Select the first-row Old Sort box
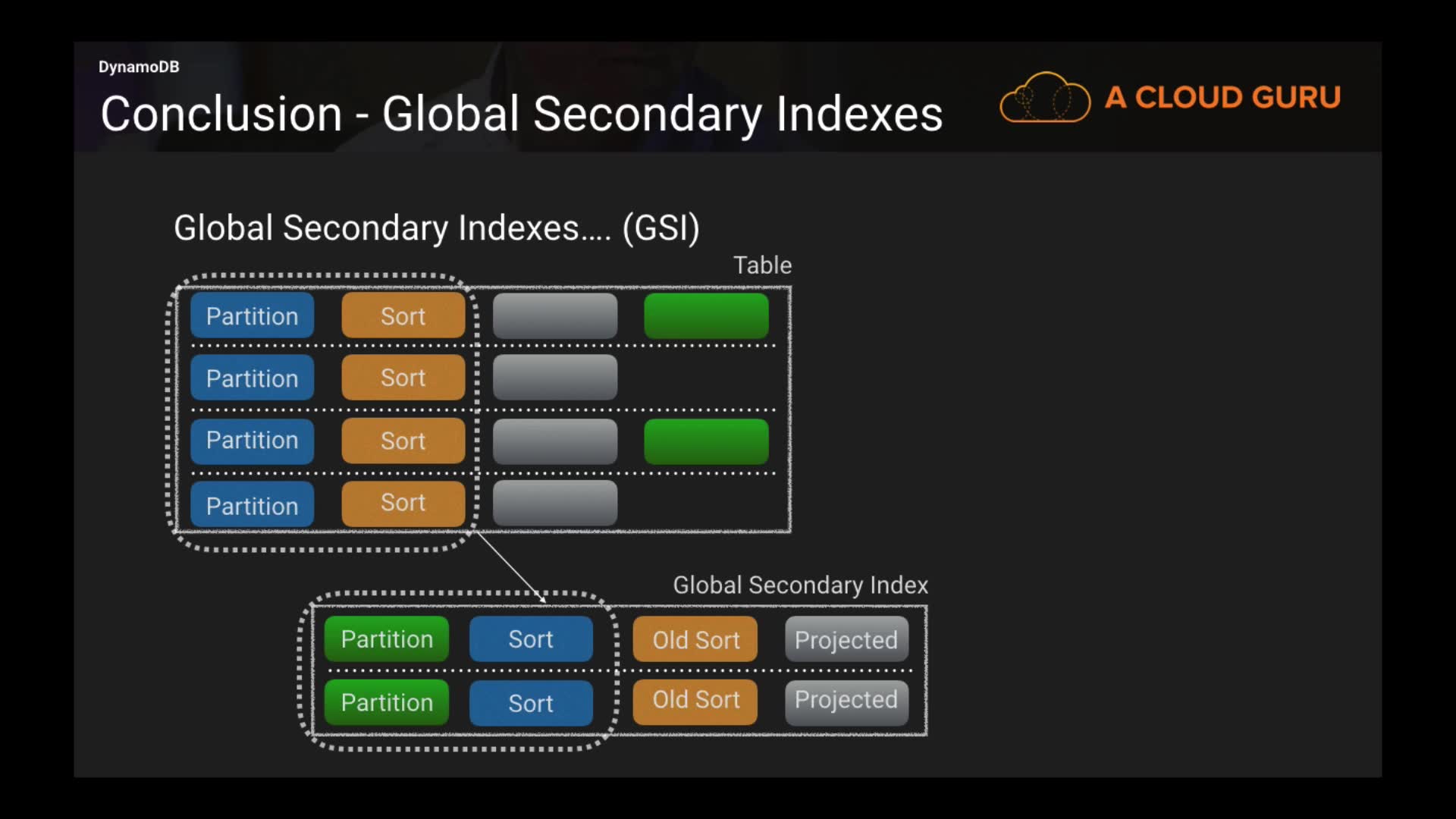This screenshot has height=819, width=1456. [695, 639]
